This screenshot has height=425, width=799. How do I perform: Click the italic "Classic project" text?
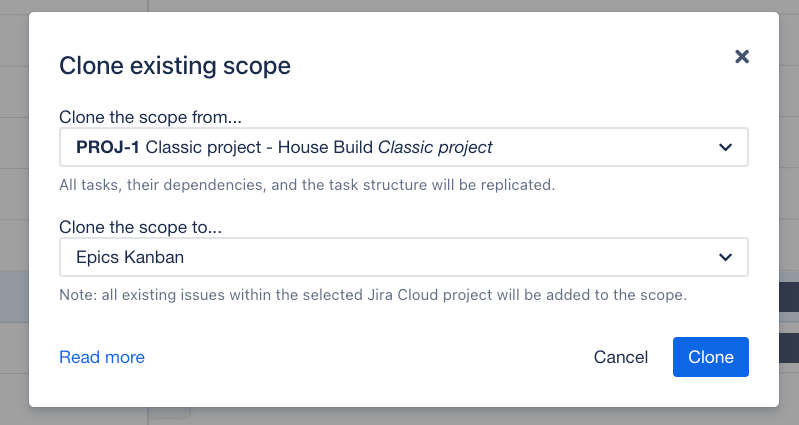point(435,147)
